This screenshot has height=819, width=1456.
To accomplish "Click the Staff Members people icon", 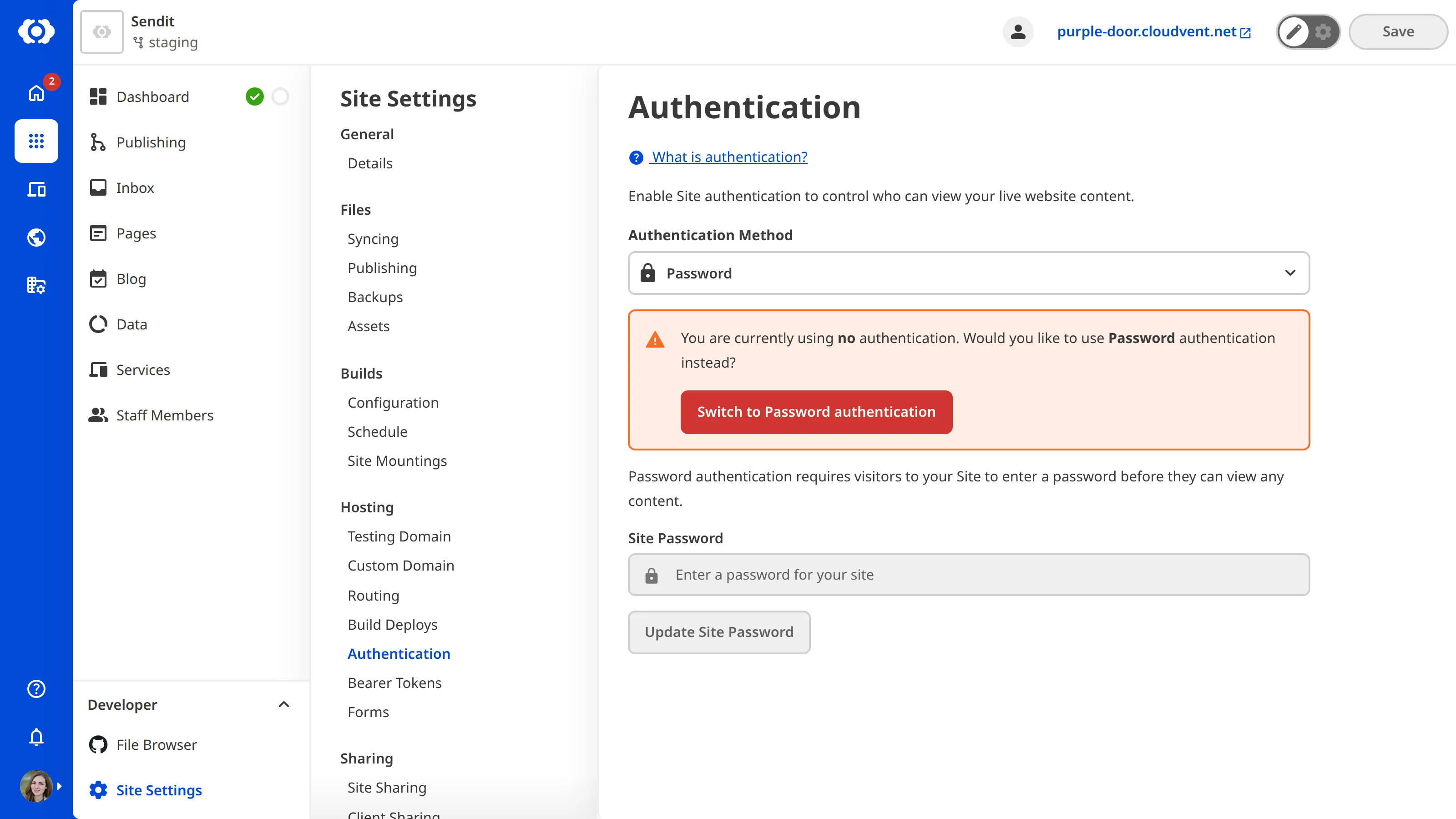I will [x=98, y=415].
